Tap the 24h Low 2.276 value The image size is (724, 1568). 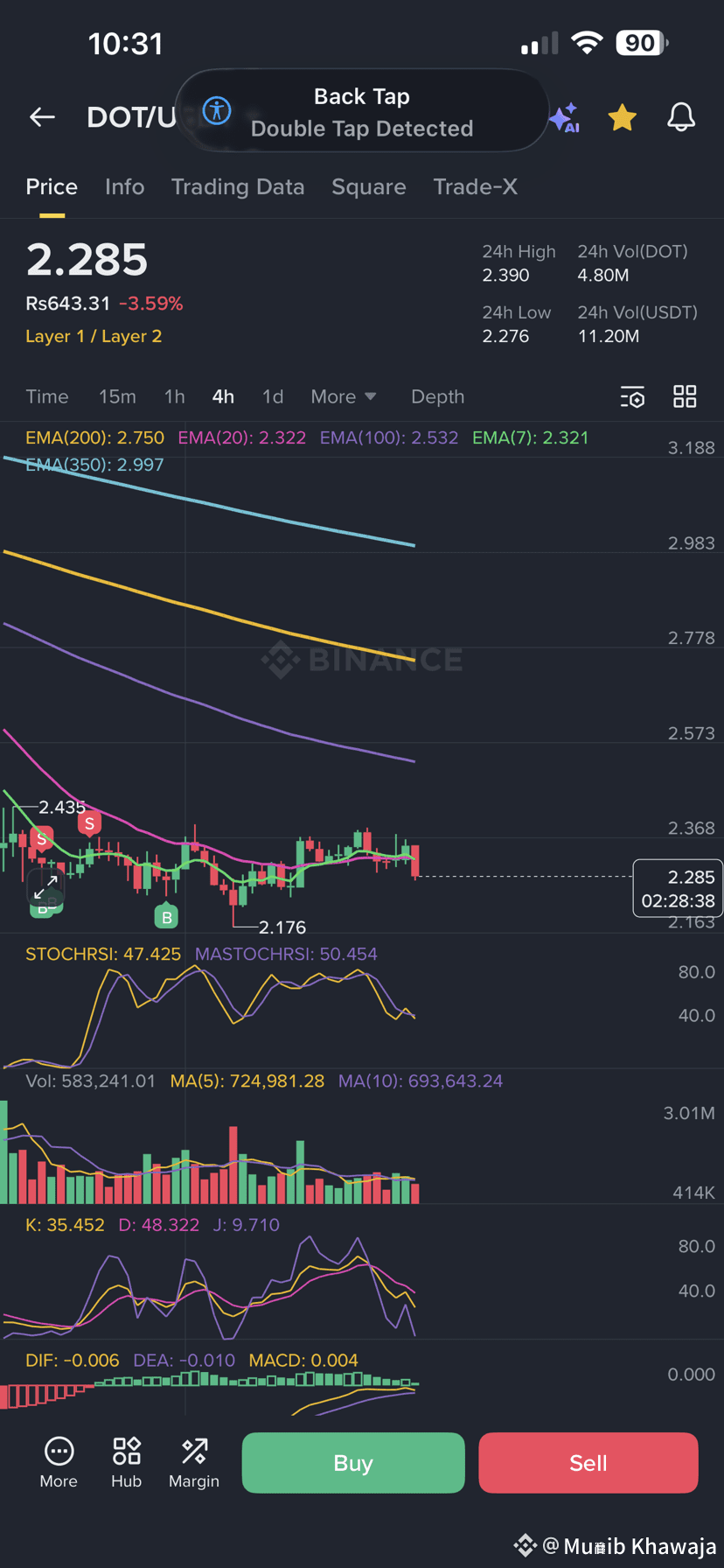pos(506,336)
